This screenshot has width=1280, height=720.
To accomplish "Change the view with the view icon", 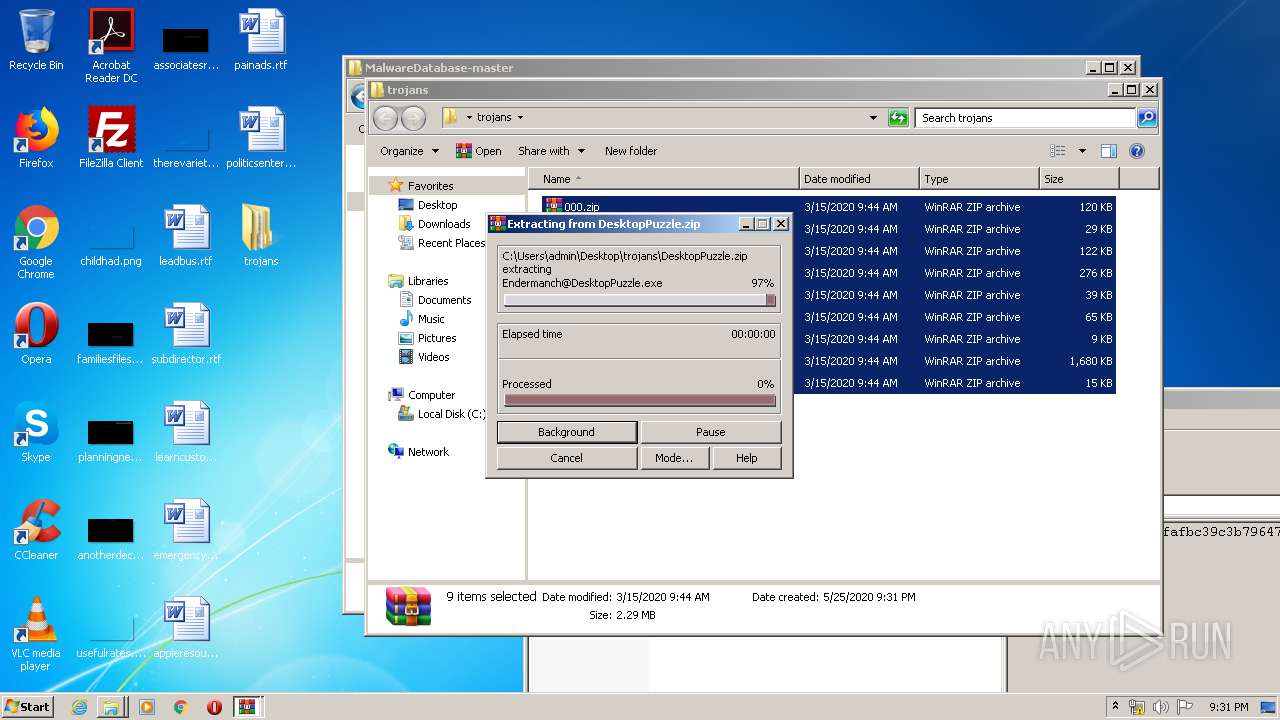I will 1058,151.
